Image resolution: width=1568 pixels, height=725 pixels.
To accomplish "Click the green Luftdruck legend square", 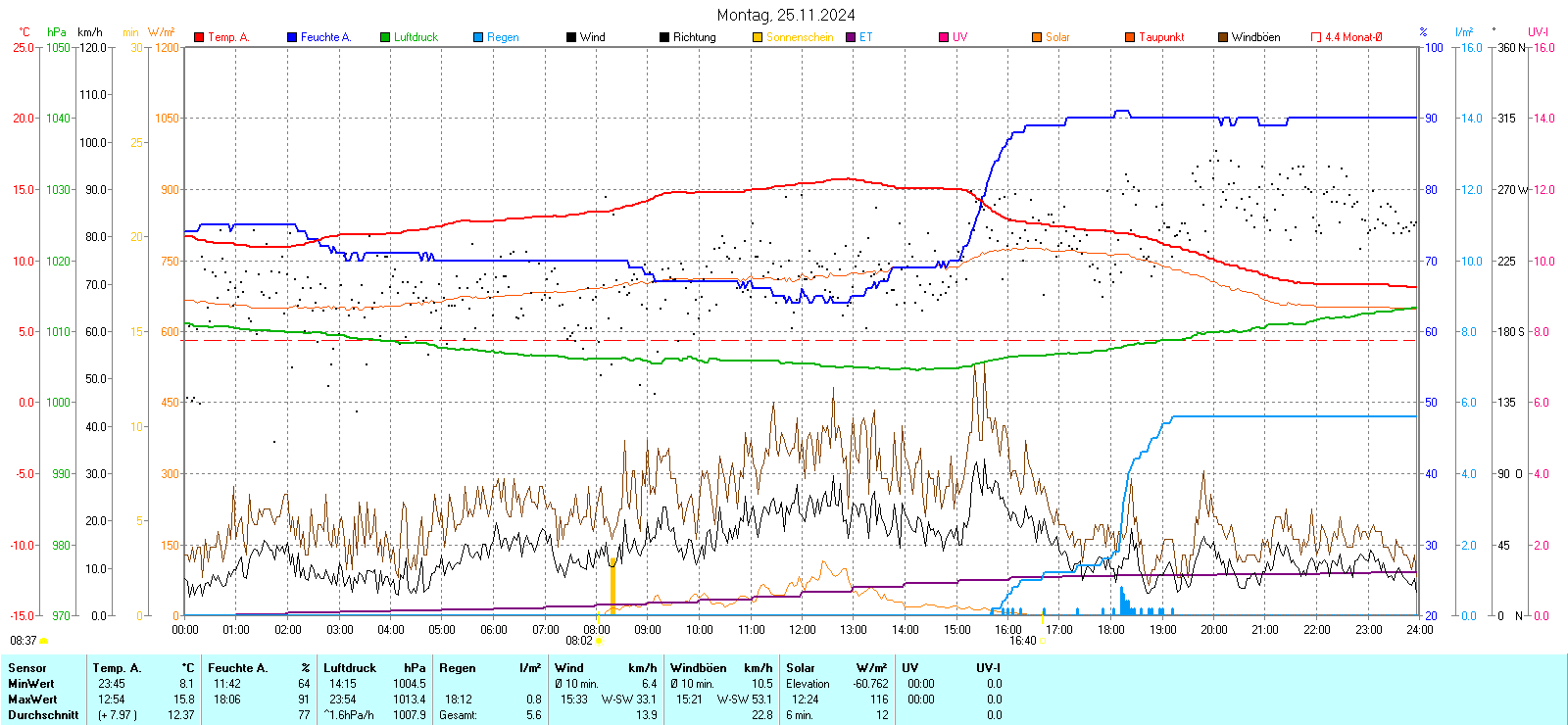I will click(x=385, y=37).
